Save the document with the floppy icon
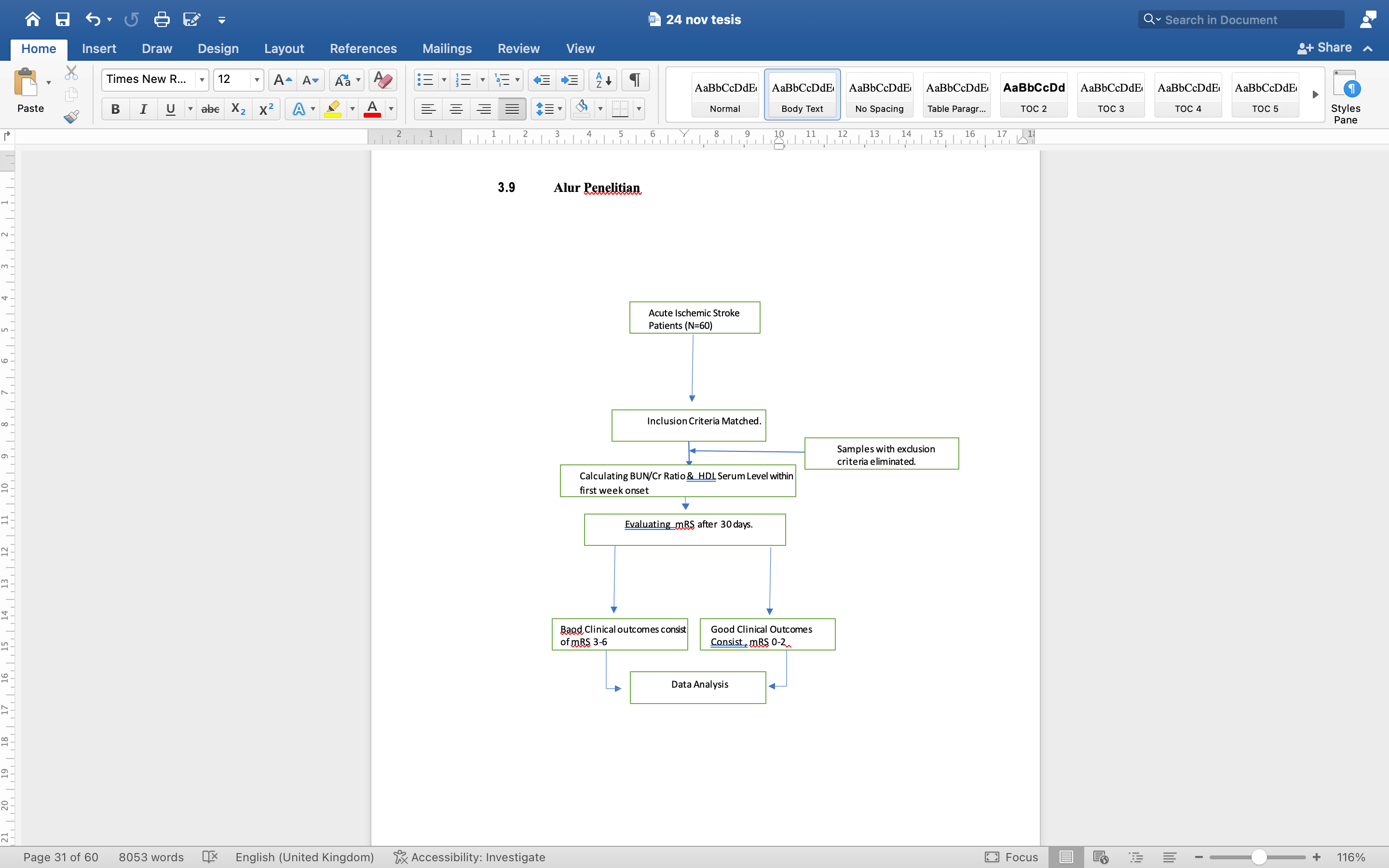 pos(63,19)
